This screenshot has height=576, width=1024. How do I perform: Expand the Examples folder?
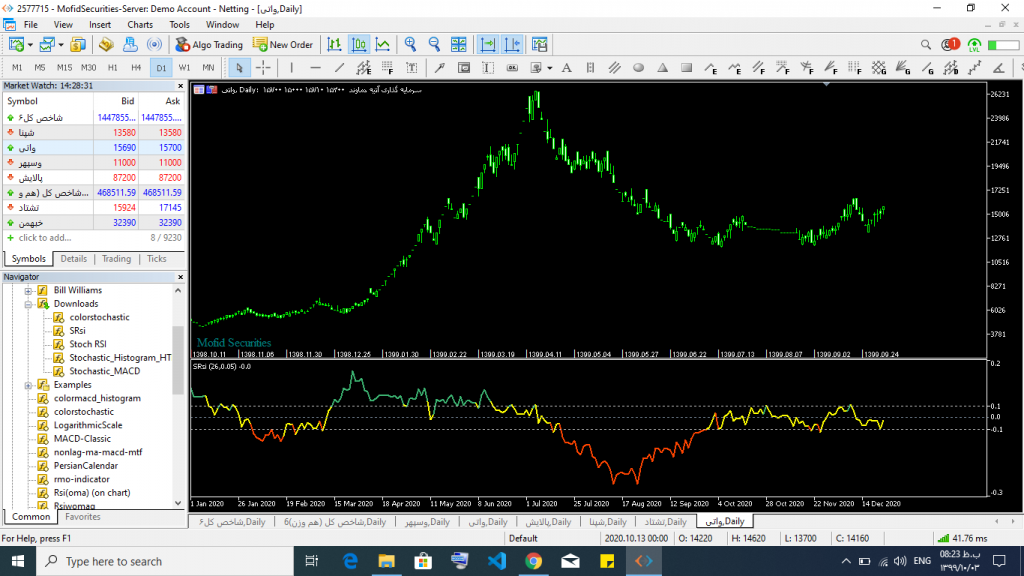(x=28, y=385)
